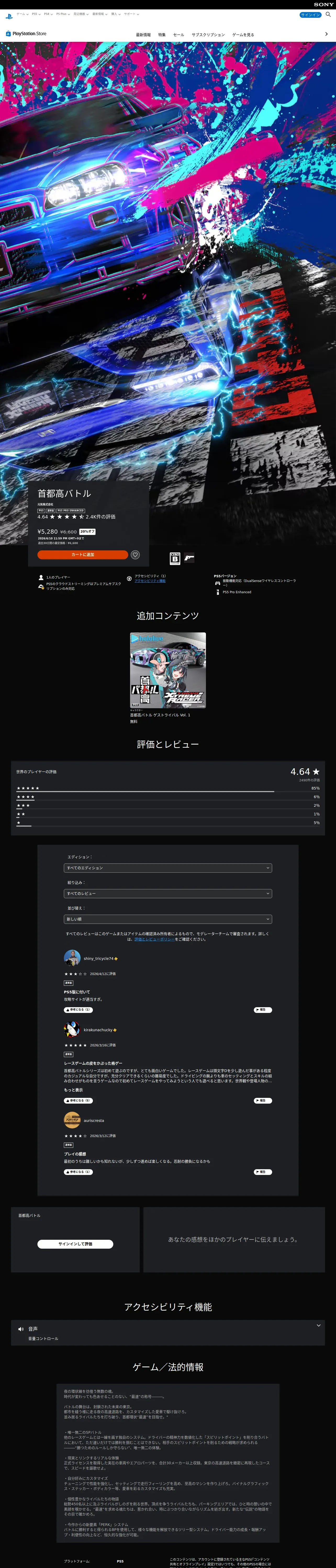
Task: Click the CERO B rating icon
Action: pyautogui.click(x=175, y=558)
